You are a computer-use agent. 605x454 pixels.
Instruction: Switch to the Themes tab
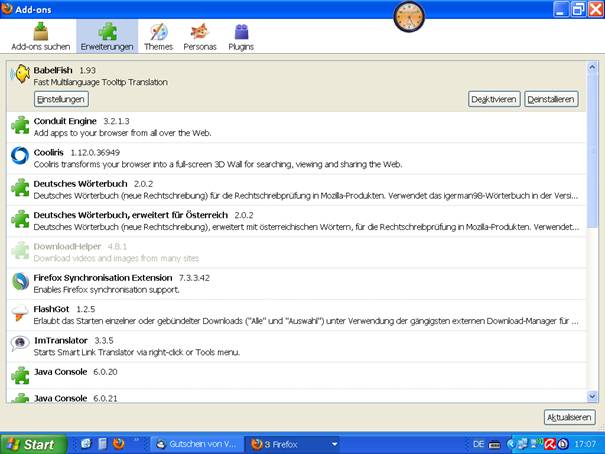click(x=158, y=37)
